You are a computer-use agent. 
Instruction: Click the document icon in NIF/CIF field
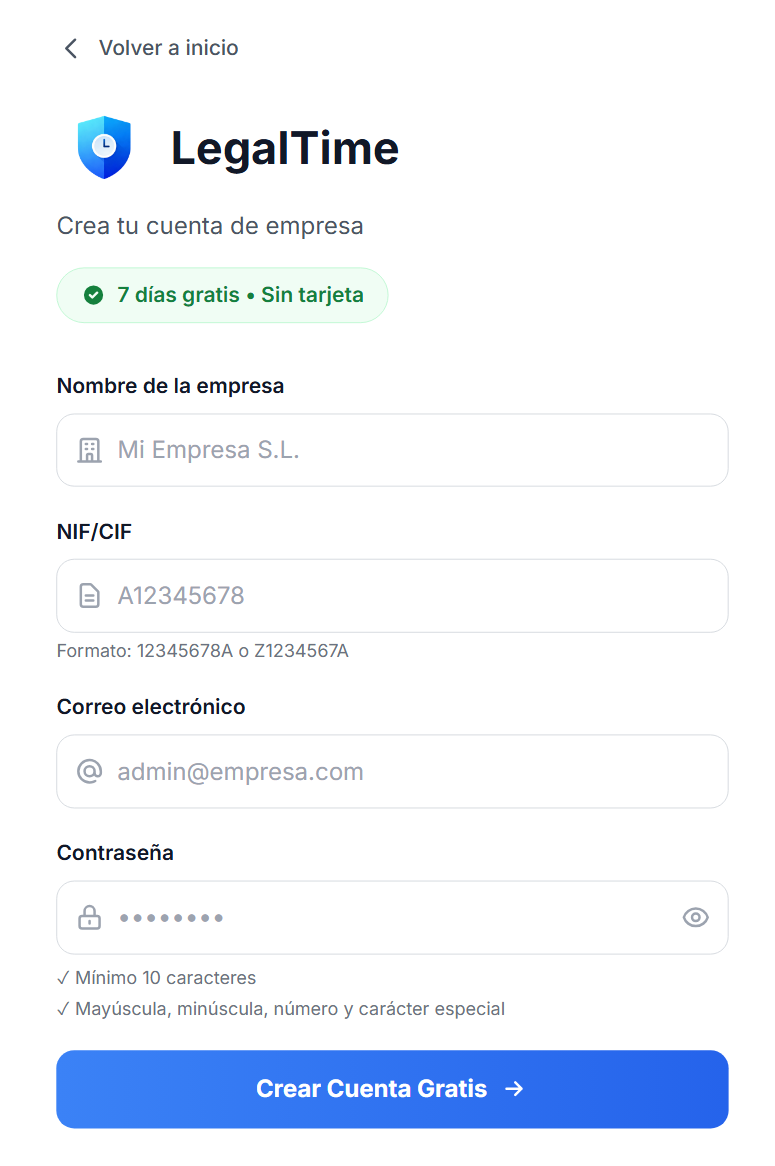[90, 597]
